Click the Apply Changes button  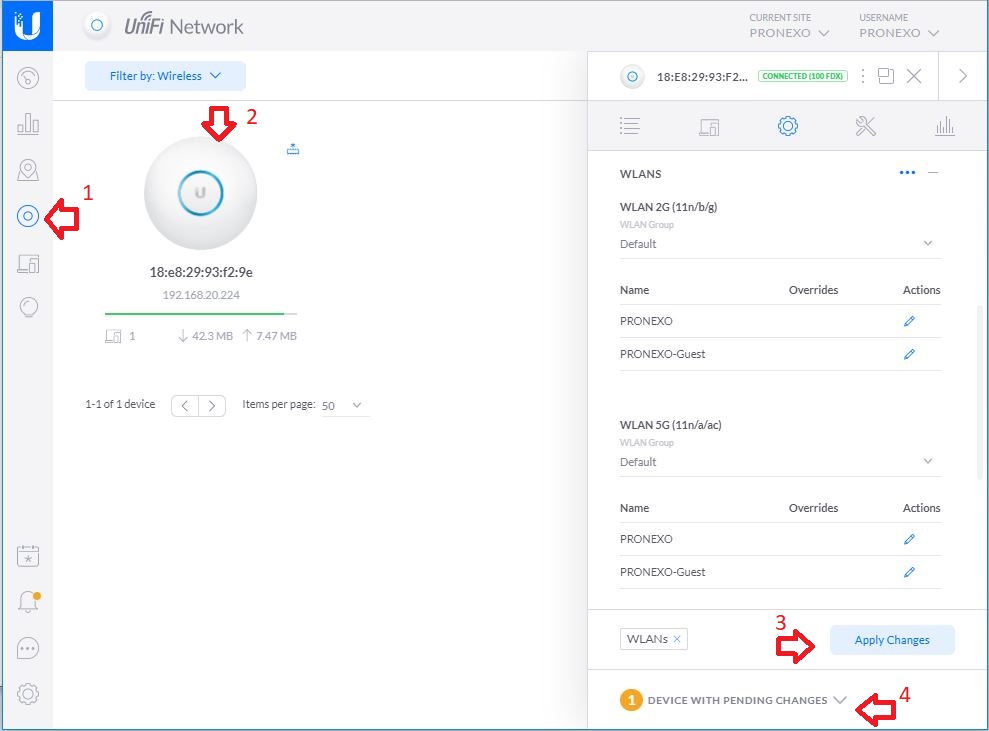(x=892, y=640)
